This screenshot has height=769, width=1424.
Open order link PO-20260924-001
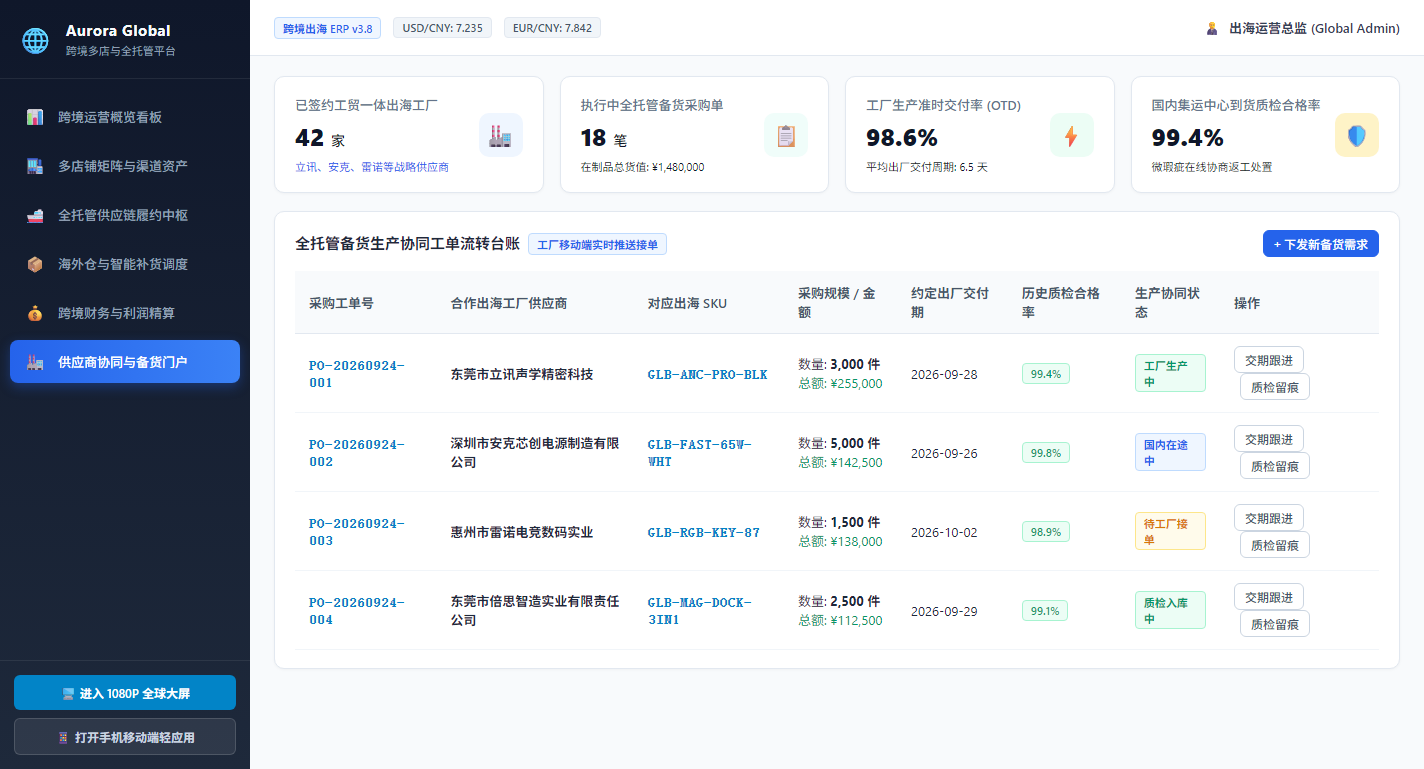coord(357,374)
